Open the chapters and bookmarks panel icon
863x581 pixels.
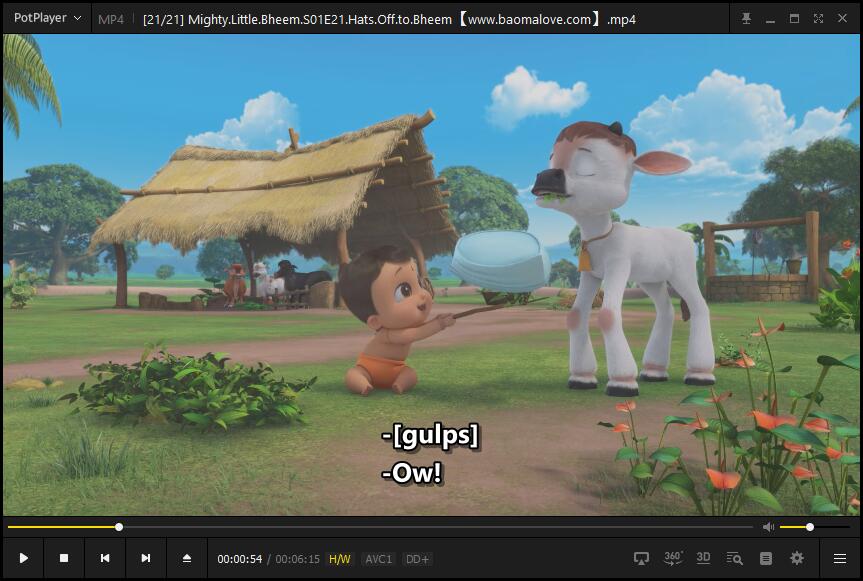pyautogui.click(x=766, y=558)
